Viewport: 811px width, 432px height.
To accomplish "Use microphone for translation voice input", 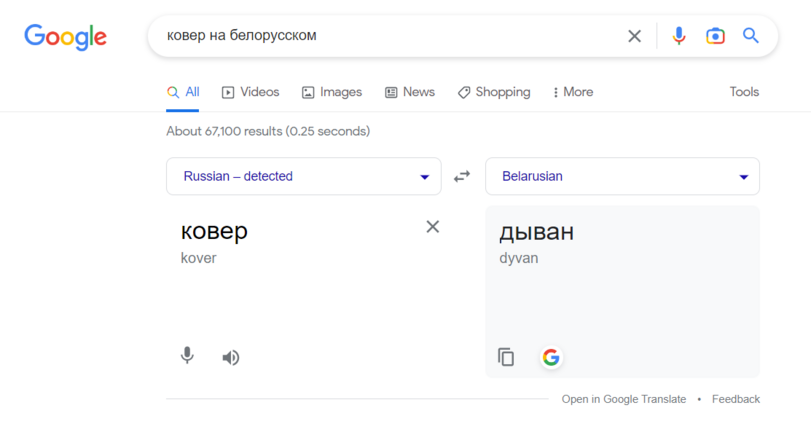I will (187, 356).
